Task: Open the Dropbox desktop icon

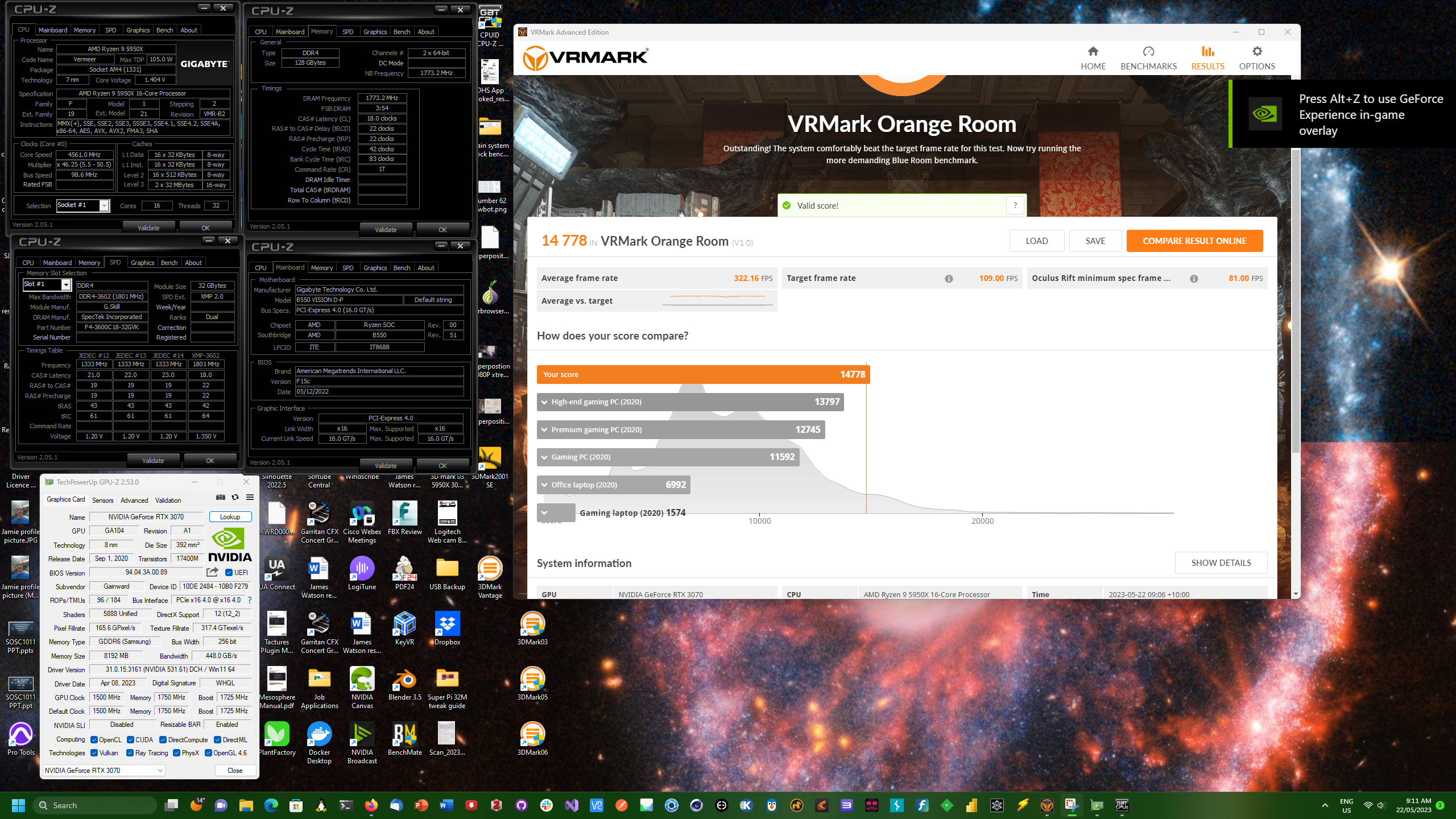Action: (447, 628)
